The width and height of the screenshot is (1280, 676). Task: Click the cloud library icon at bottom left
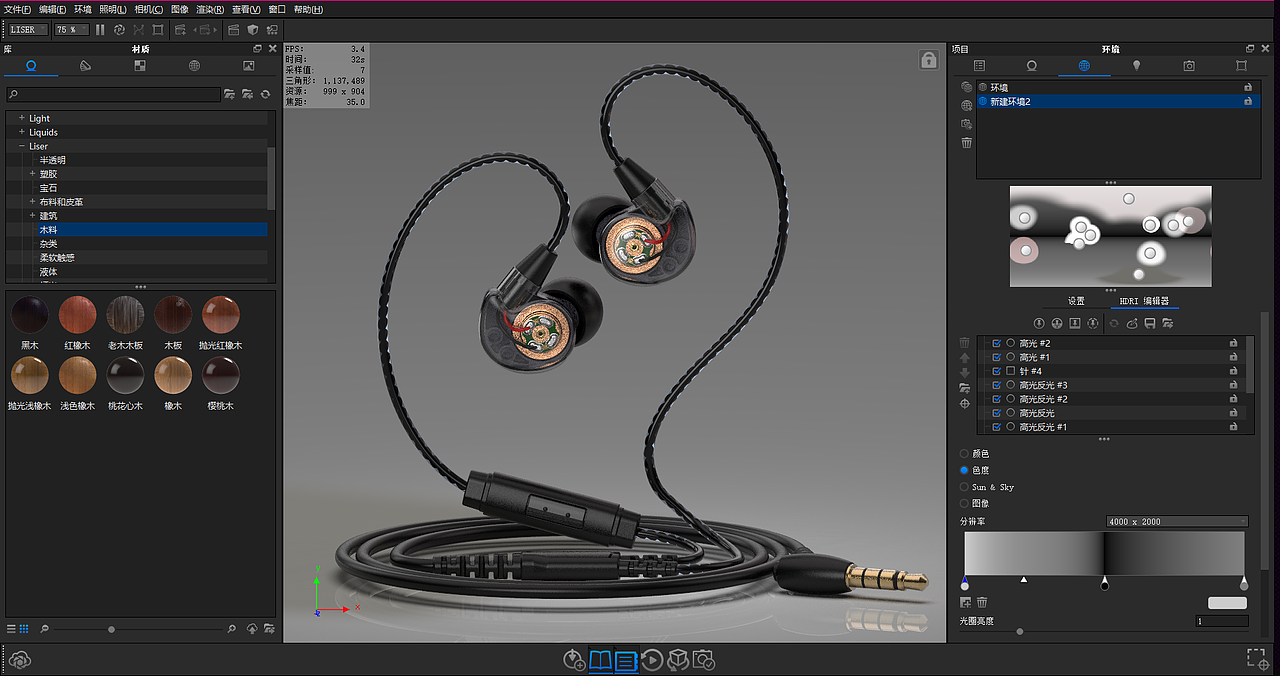(x=20, y=660)
